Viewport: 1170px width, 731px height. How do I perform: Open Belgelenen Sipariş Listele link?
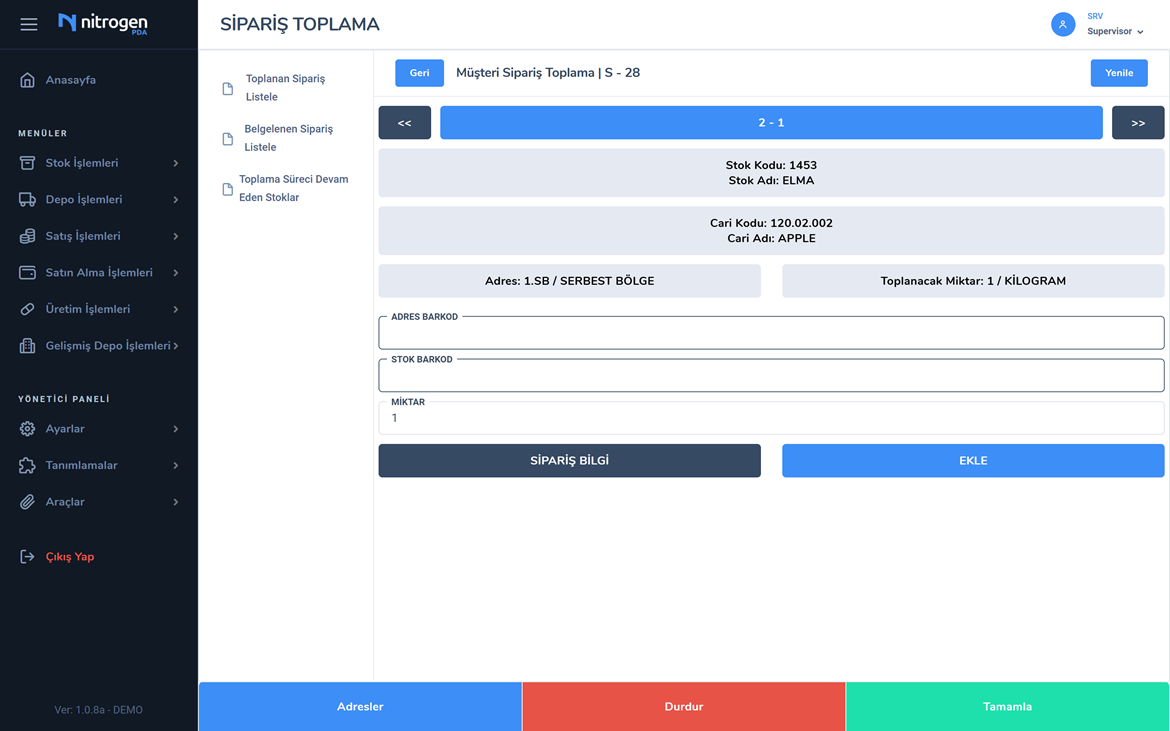pyautogui.click(x=288, y=138)
